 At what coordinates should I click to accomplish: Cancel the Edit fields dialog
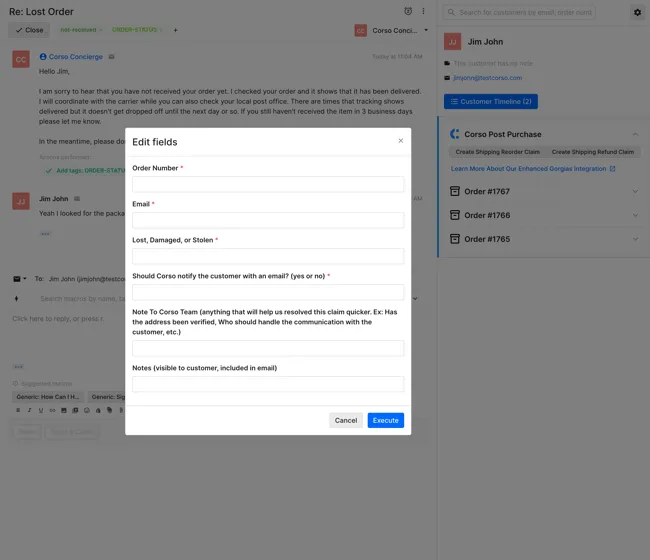click(x=346, y=420)
